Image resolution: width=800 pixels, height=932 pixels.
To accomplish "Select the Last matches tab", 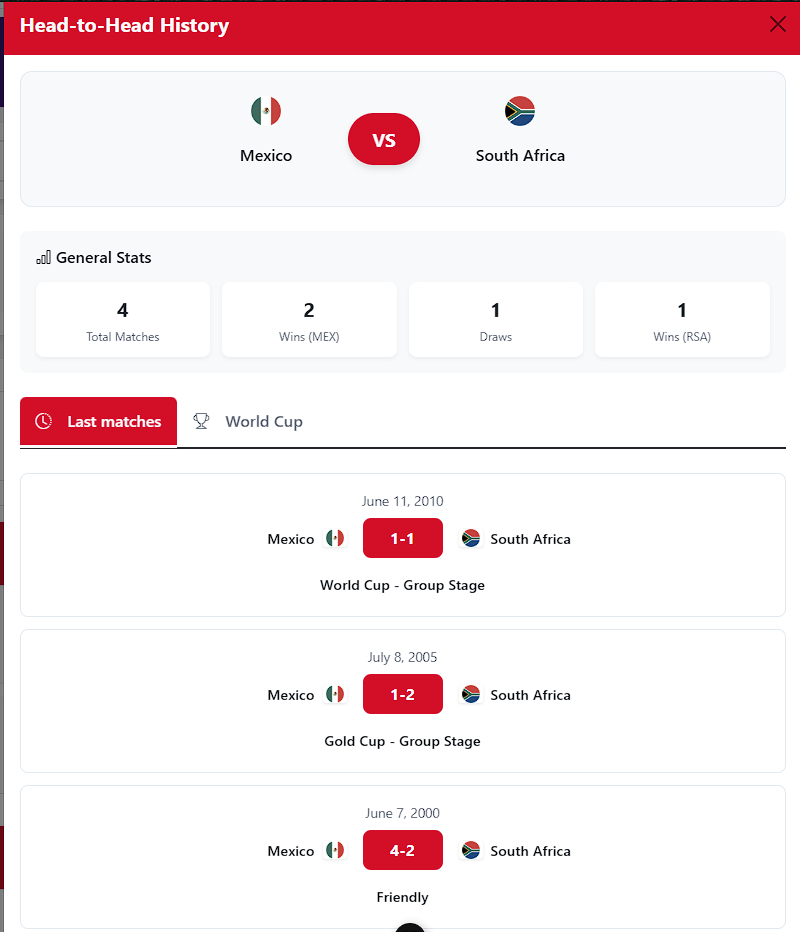I will (x=99, y=422).
